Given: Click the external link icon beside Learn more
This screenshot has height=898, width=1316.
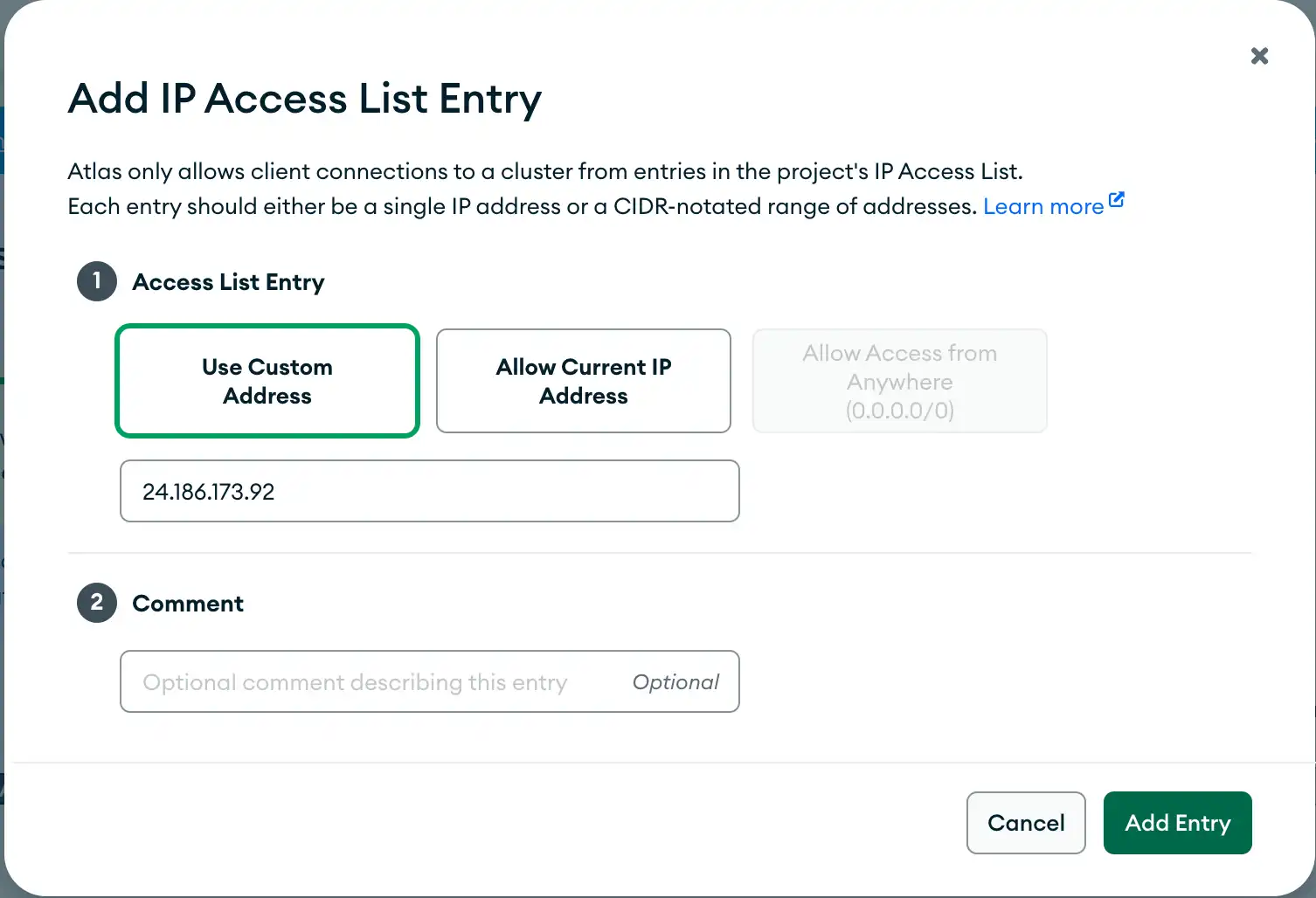Looking at the screenshot, I should pos(1117,199).
